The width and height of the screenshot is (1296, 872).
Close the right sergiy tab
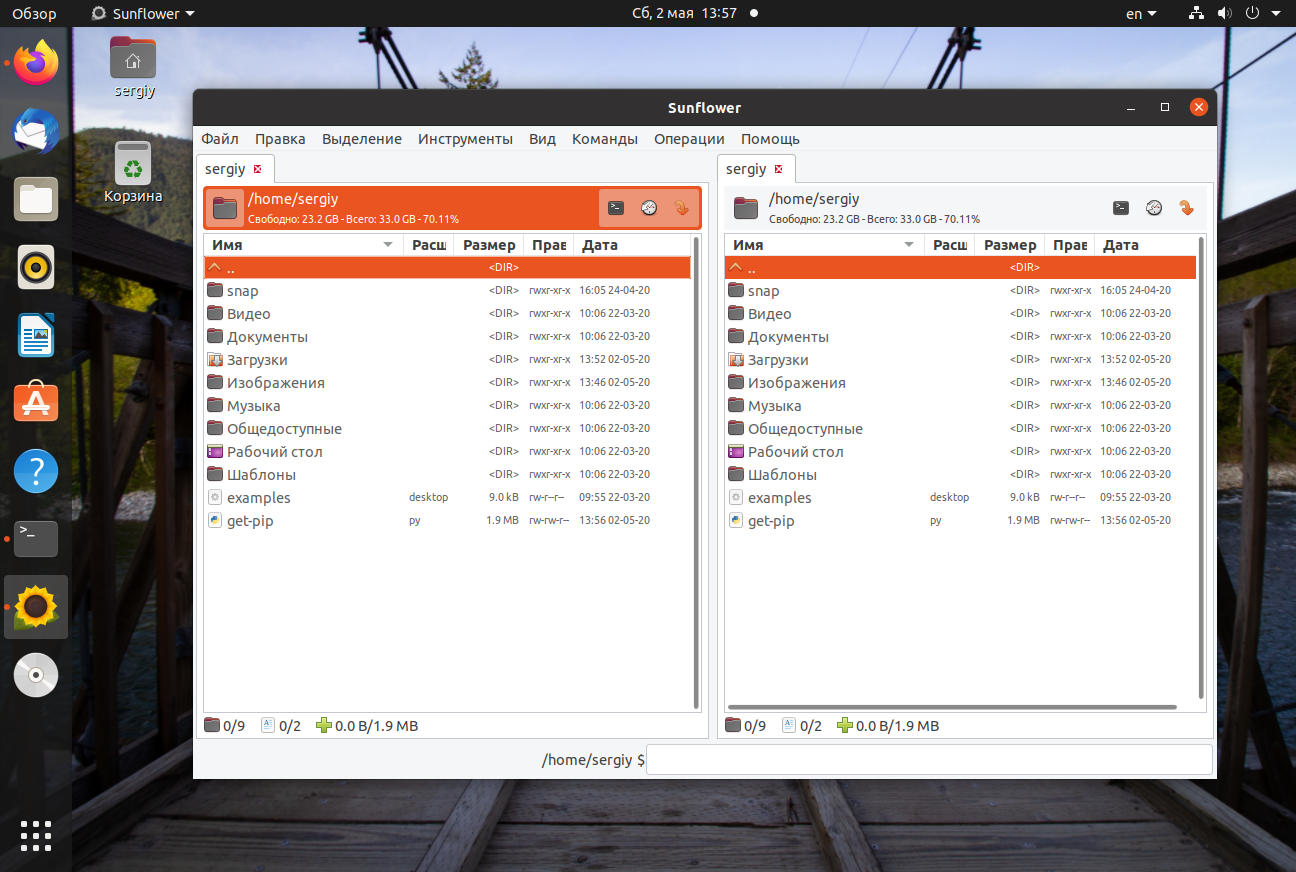click(x=779, y=169)
